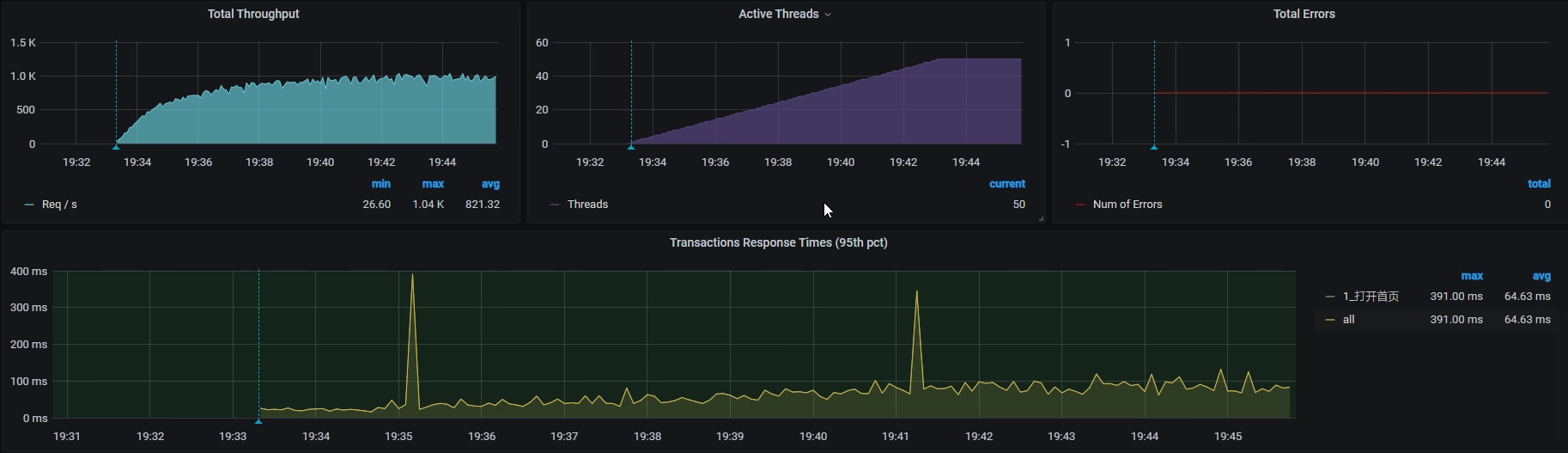Click the annotation marker in Response Times chart
This screenshot has height=453, width=1568.
click(x=258, y=421)
